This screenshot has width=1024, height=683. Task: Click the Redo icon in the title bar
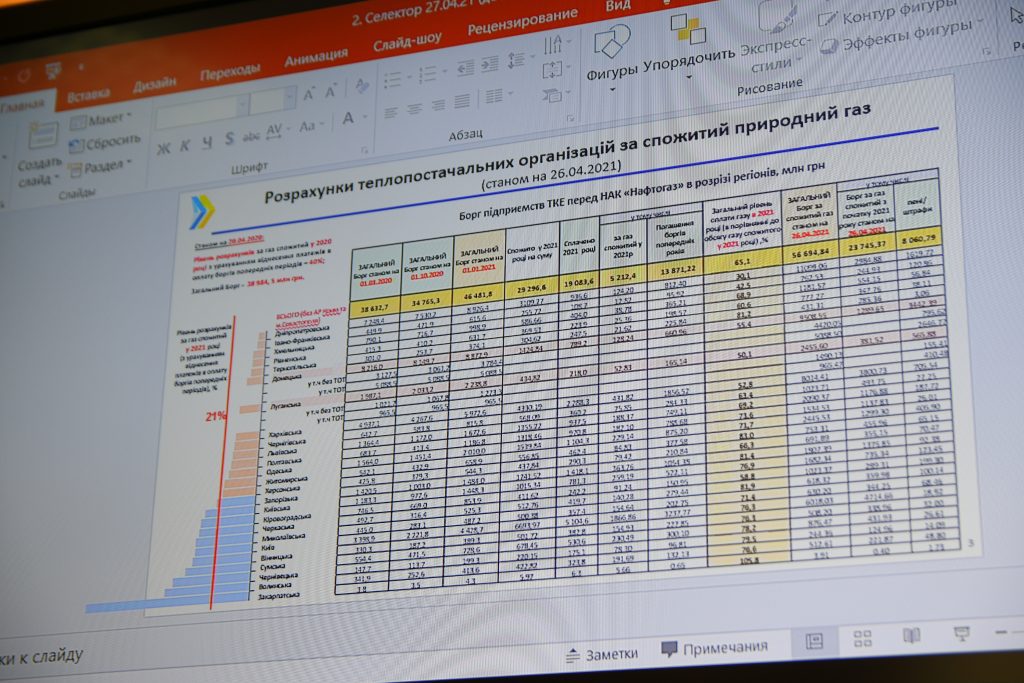24,76
